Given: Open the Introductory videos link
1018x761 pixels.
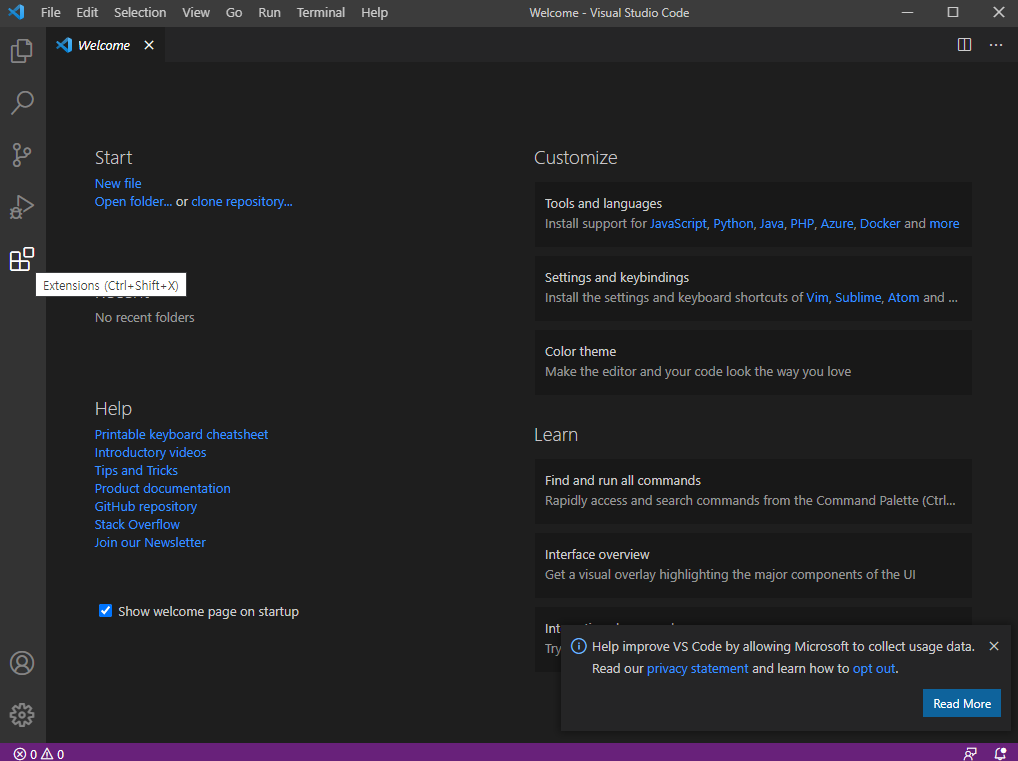Looking at the screenshot, I should (x=151, y=453).
